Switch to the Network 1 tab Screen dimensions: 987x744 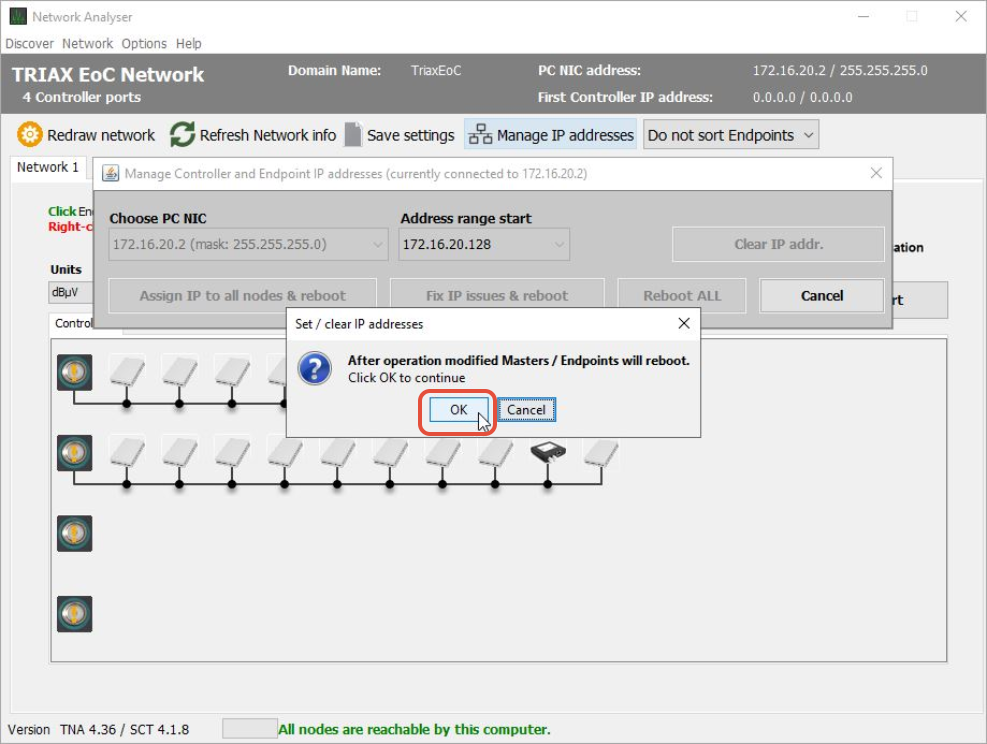[48, 167]
